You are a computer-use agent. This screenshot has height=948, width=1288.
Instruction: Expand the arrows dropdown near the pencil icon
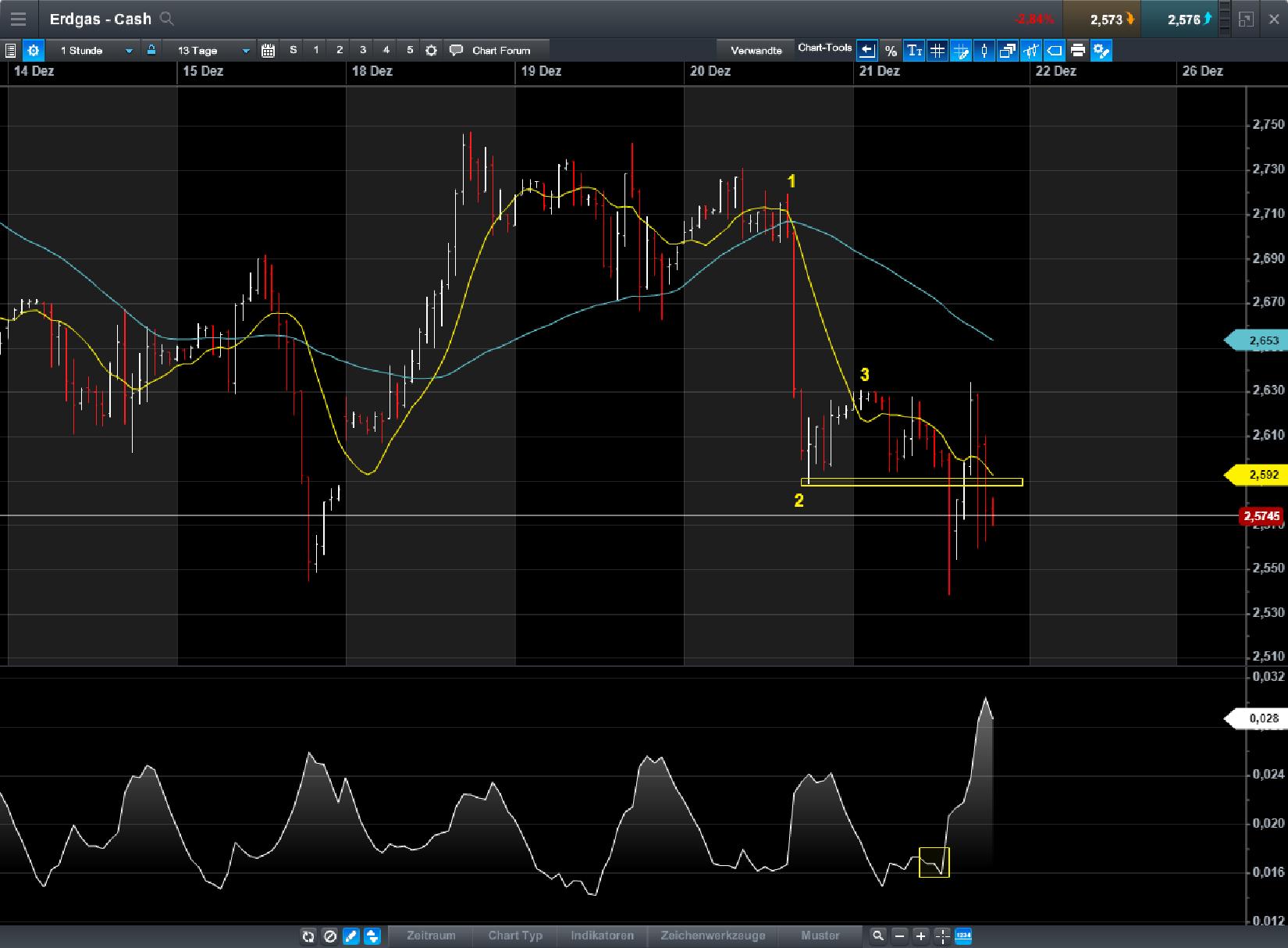[373, 936]
